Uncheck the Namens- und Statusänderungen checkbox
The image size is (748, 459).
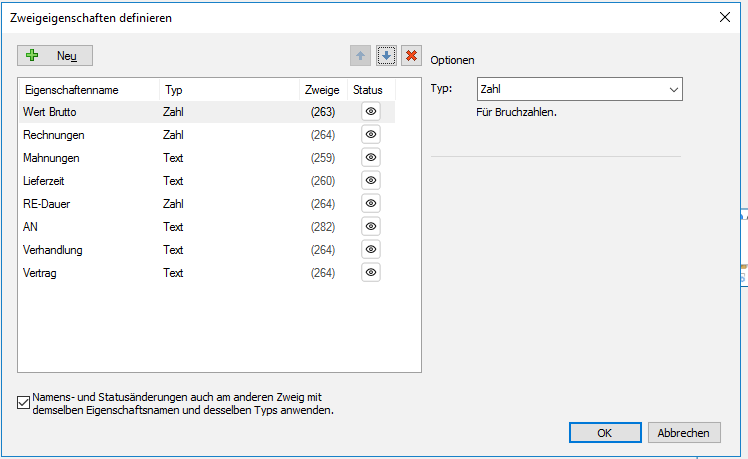click(24, 403)
